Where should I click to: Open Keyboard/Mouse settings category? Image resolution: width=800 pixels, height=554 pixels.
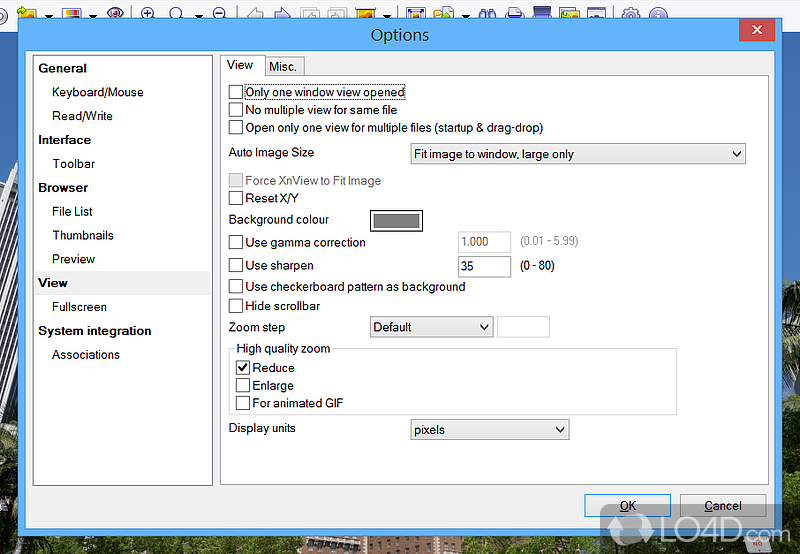click(97, 92)
